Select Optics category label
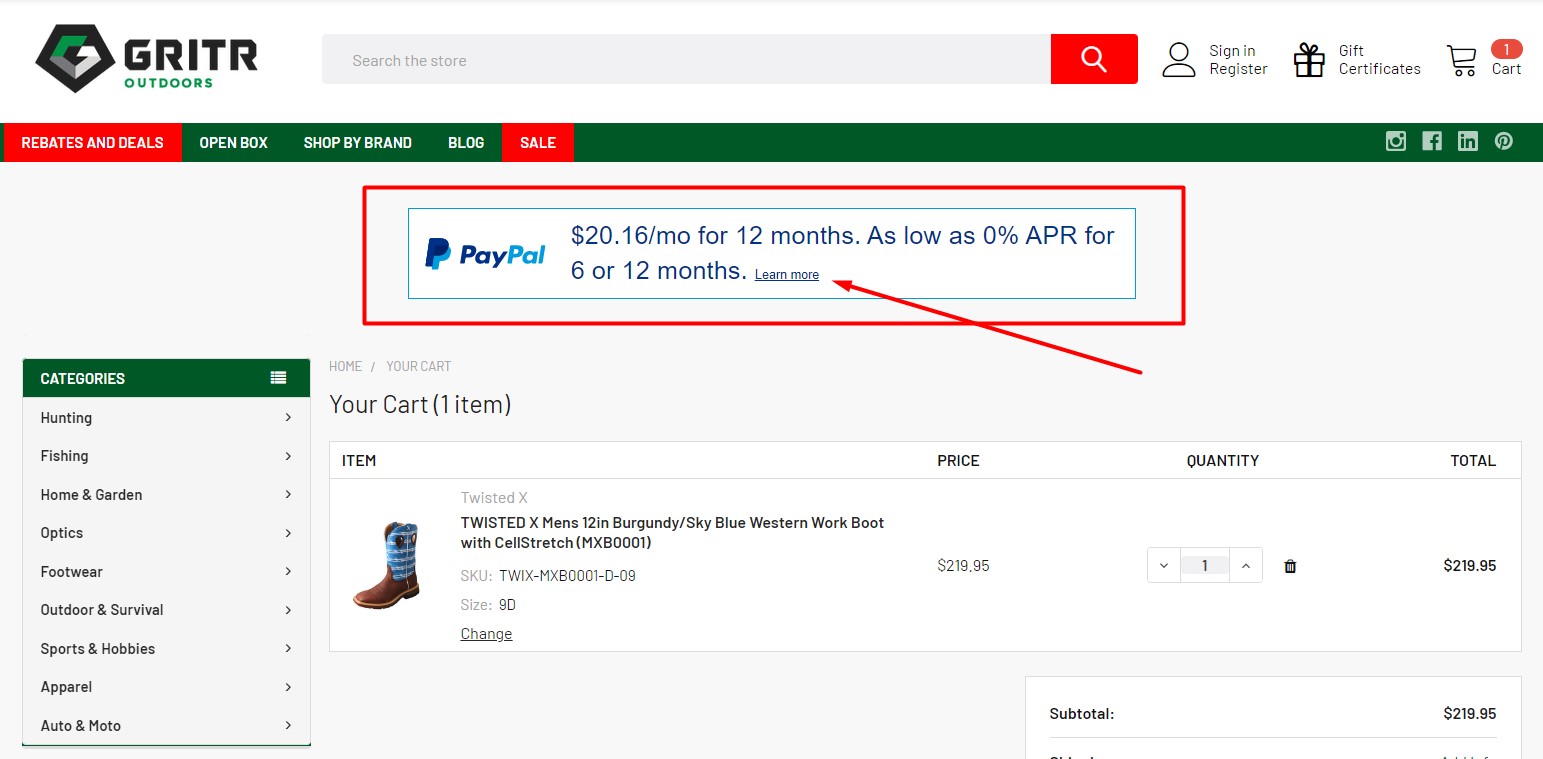Viewport: 1543px width, 759px height. click(x=62, y=533)
